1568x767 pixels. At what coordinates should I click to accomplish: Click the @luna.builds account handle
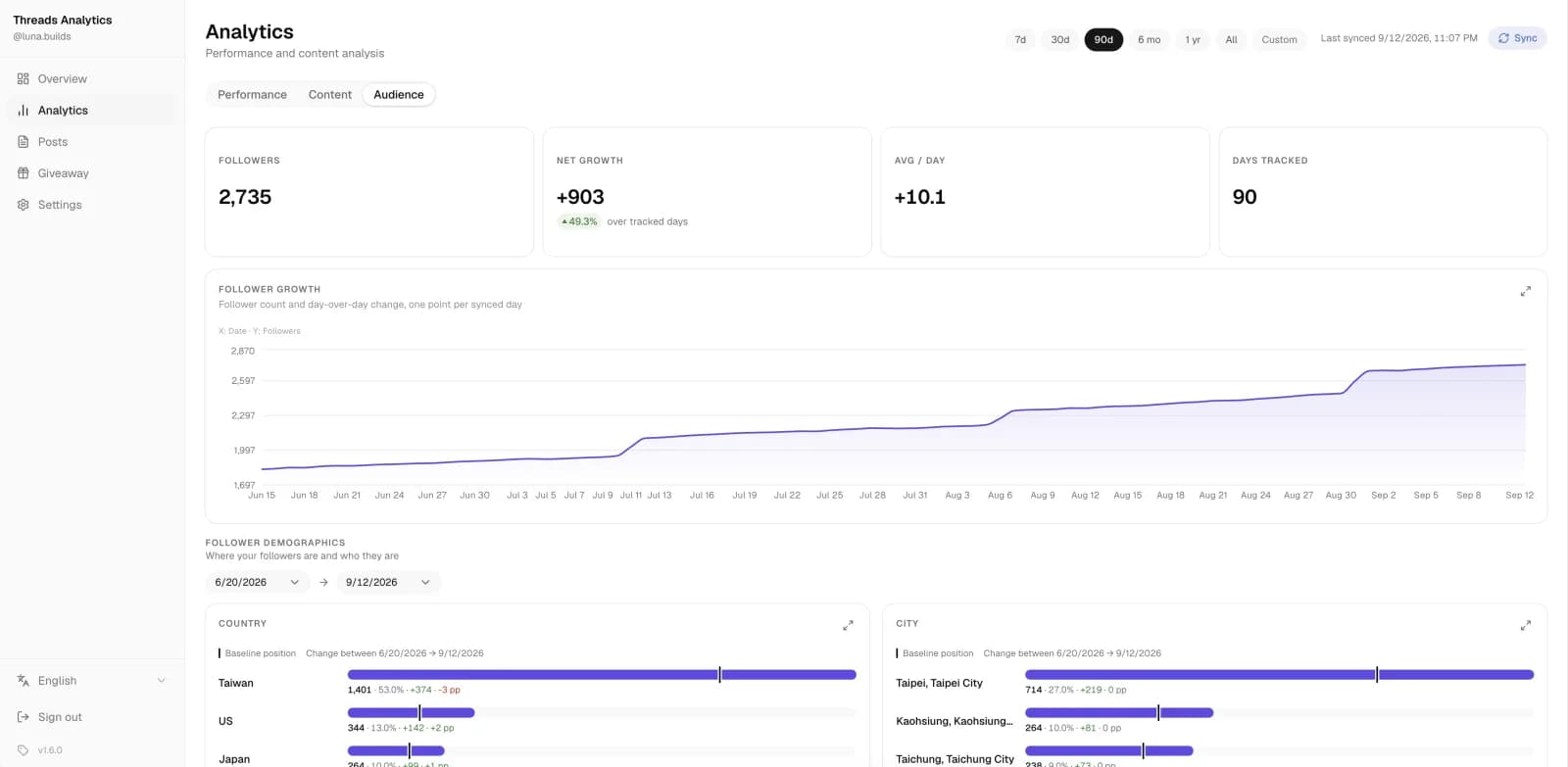point(42,36)
